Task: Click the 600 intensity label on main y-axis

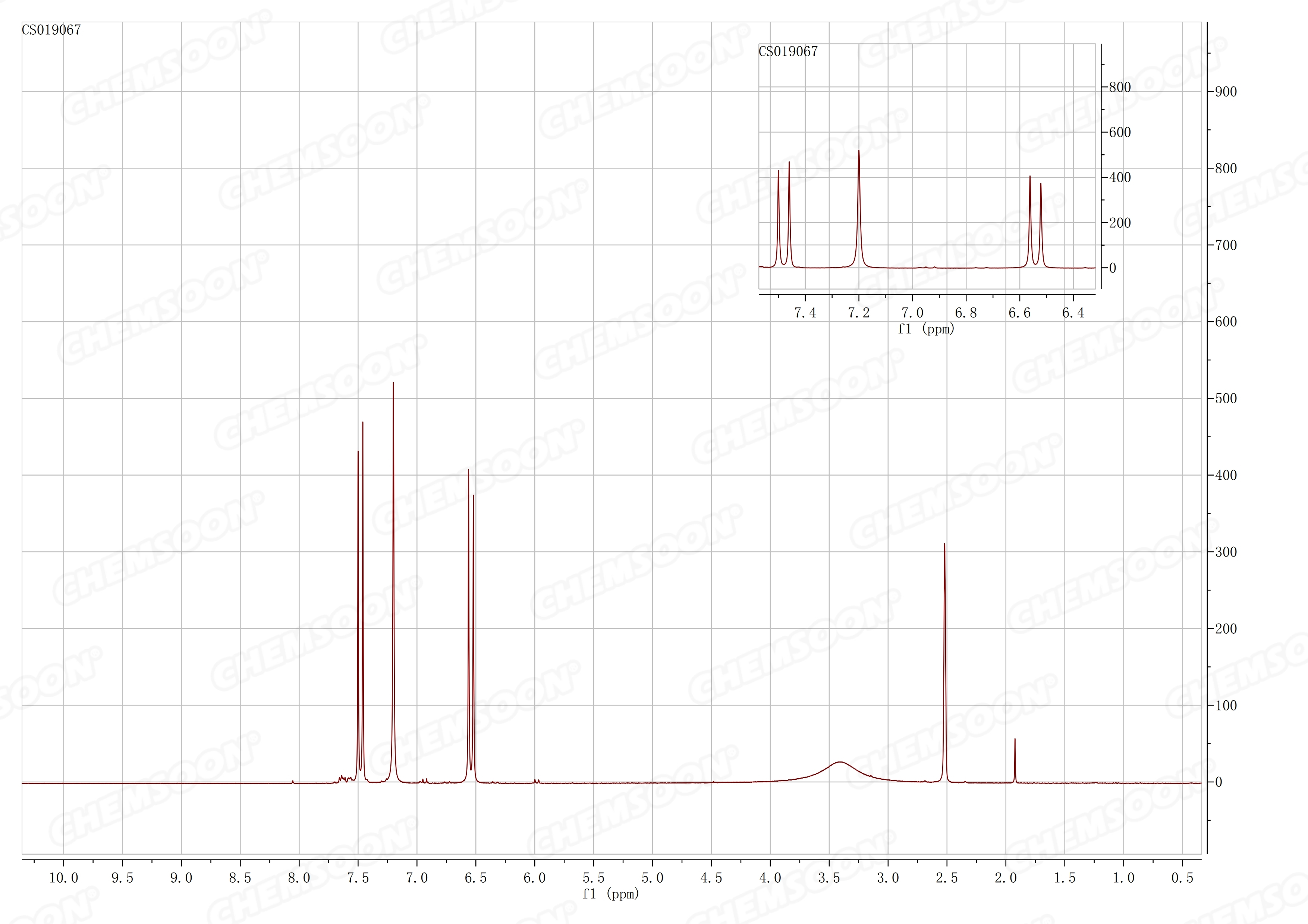Action: pos(1226,322)
